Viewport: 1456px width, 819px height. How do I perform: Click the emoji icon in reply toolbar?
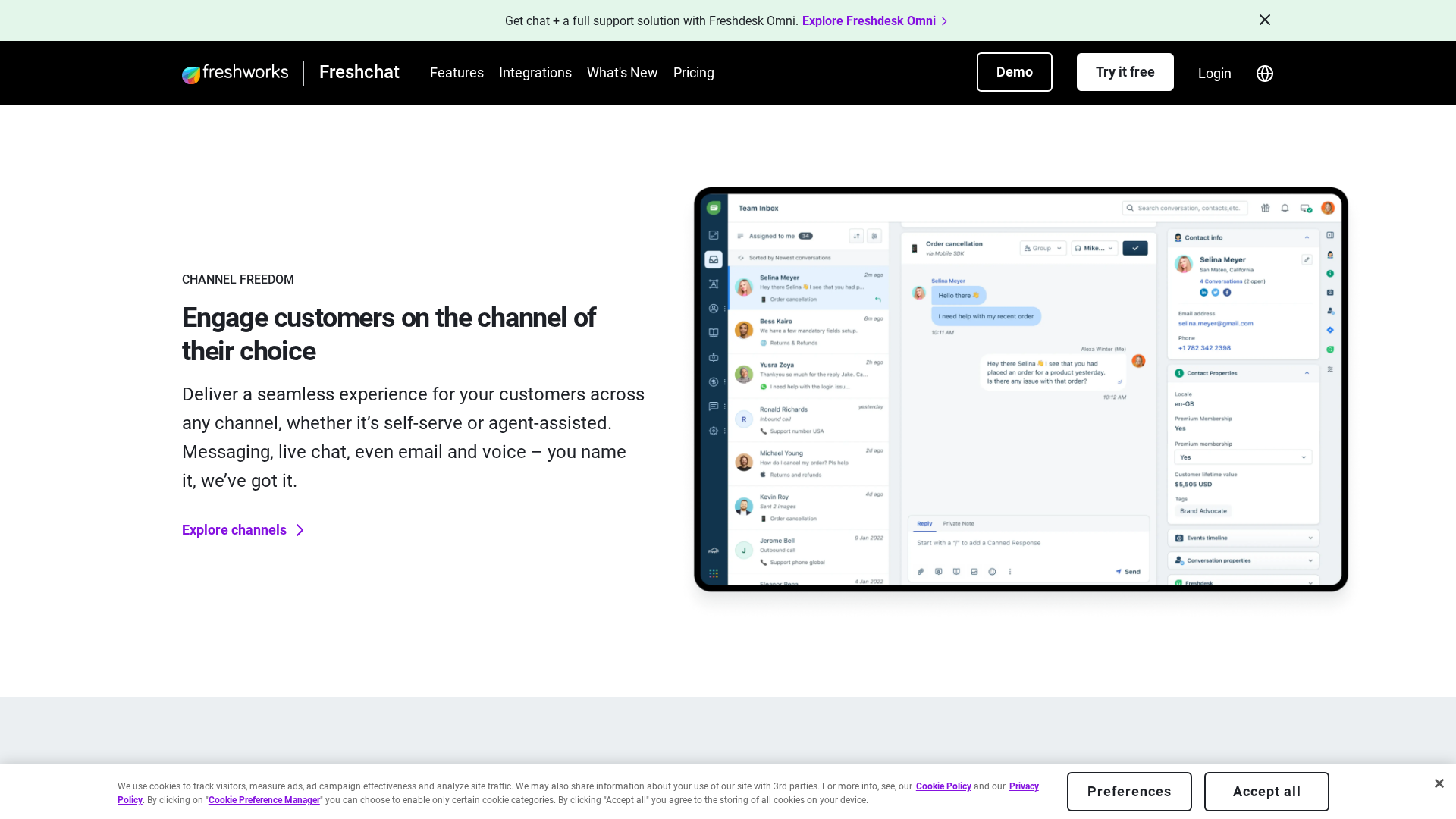coord(992,572)
